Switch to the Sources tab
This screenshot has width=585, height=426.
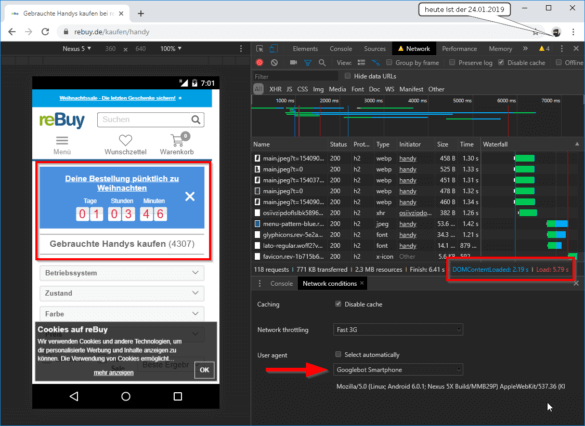[375, 48]
